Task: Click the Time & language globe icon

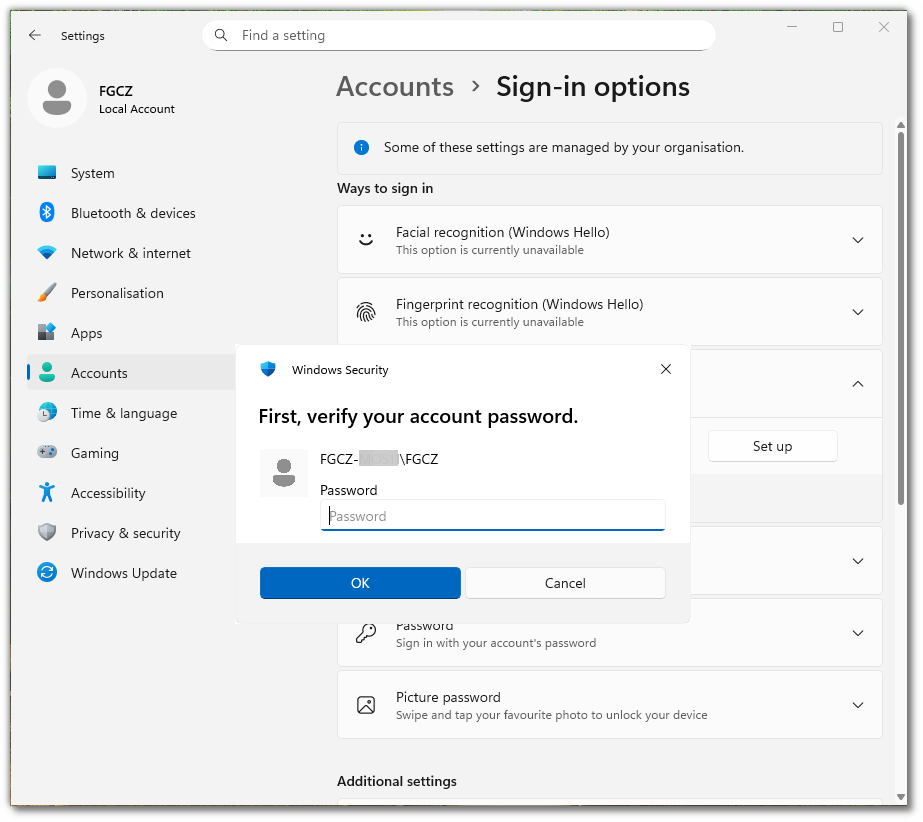Action: coord(47,413)
